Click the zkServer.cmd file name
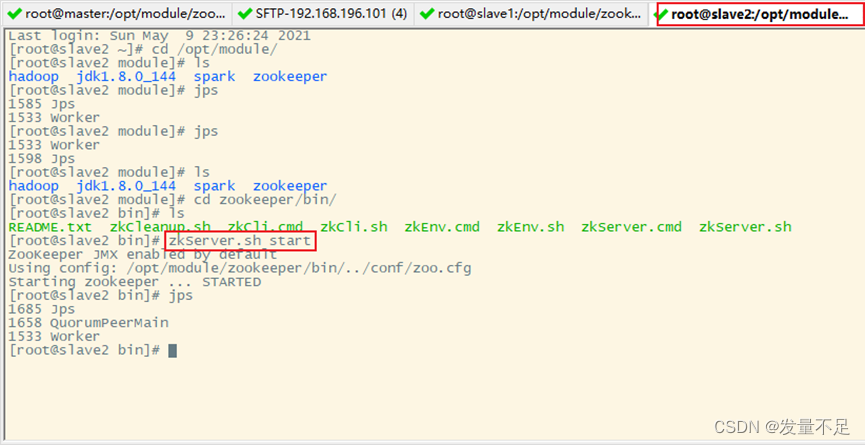This screenshot has width=865, height=445. pos(631,227)
